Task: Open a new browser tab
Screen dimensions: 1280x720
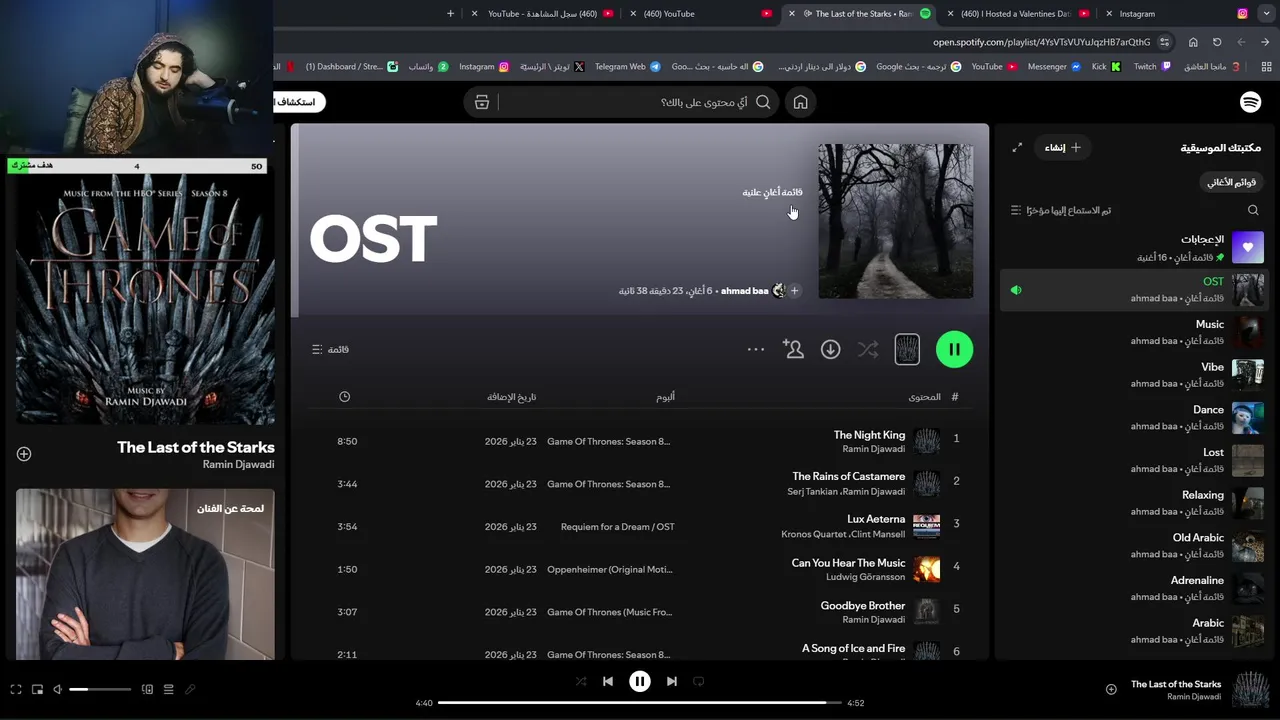Action: [450, 14]
